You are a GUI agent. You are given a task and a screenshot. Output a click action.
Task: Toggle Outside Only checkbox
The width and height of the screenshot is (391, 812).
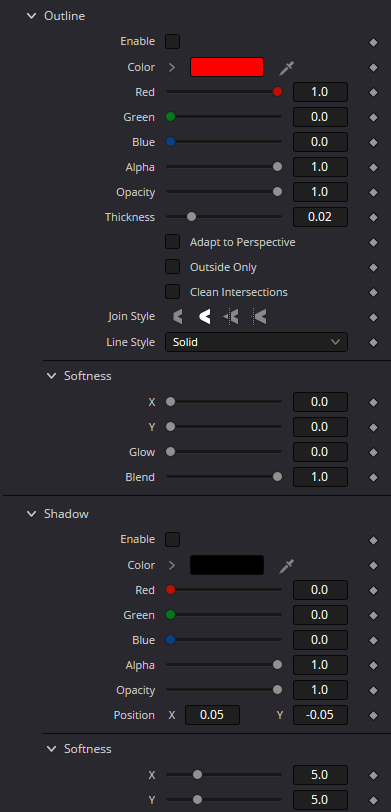(x=172, y=267)
